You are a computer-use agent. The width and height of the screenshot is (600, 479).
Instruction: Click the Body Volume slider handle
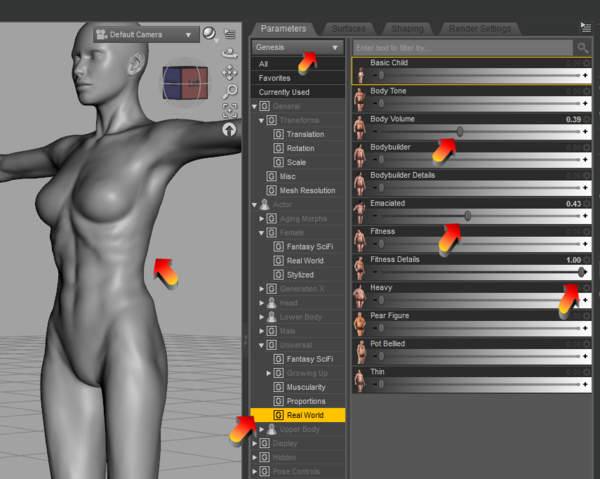460,132
